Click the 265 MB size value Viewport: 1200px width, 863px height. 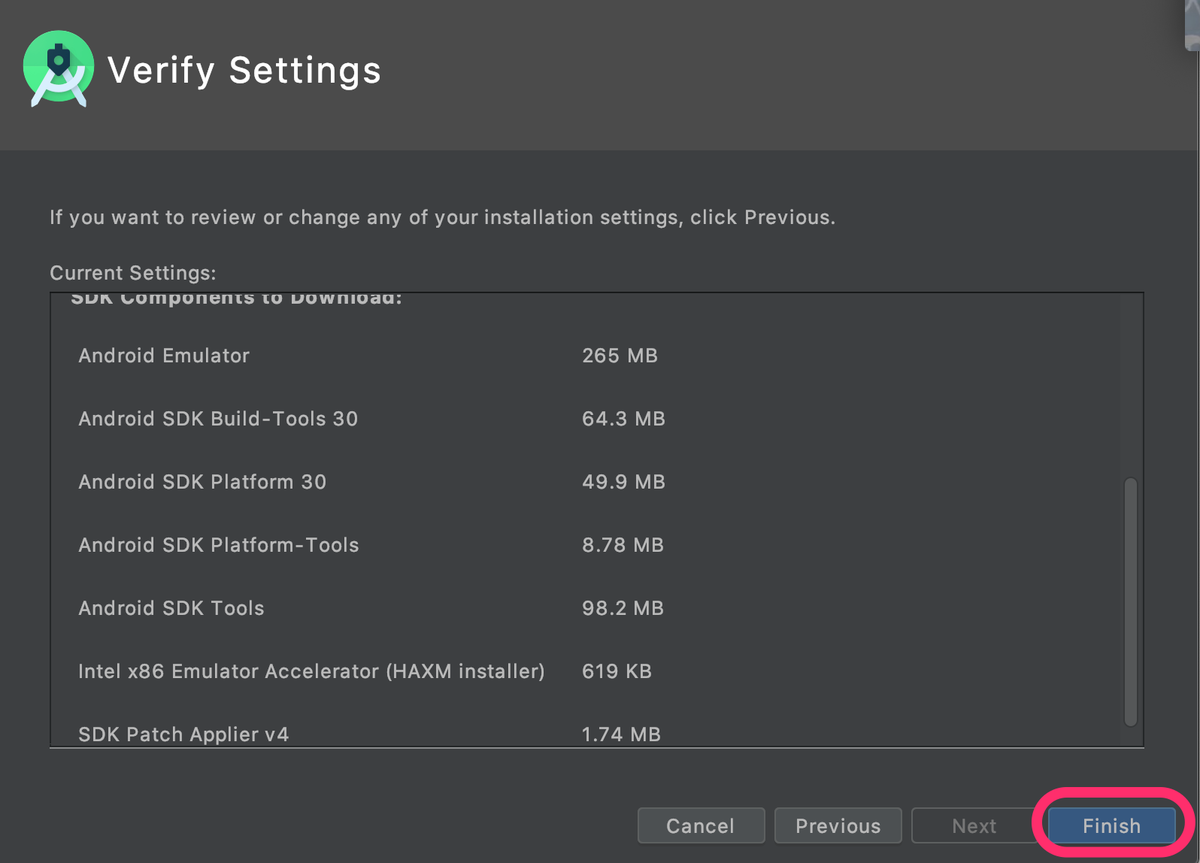[x=619, y=355]
